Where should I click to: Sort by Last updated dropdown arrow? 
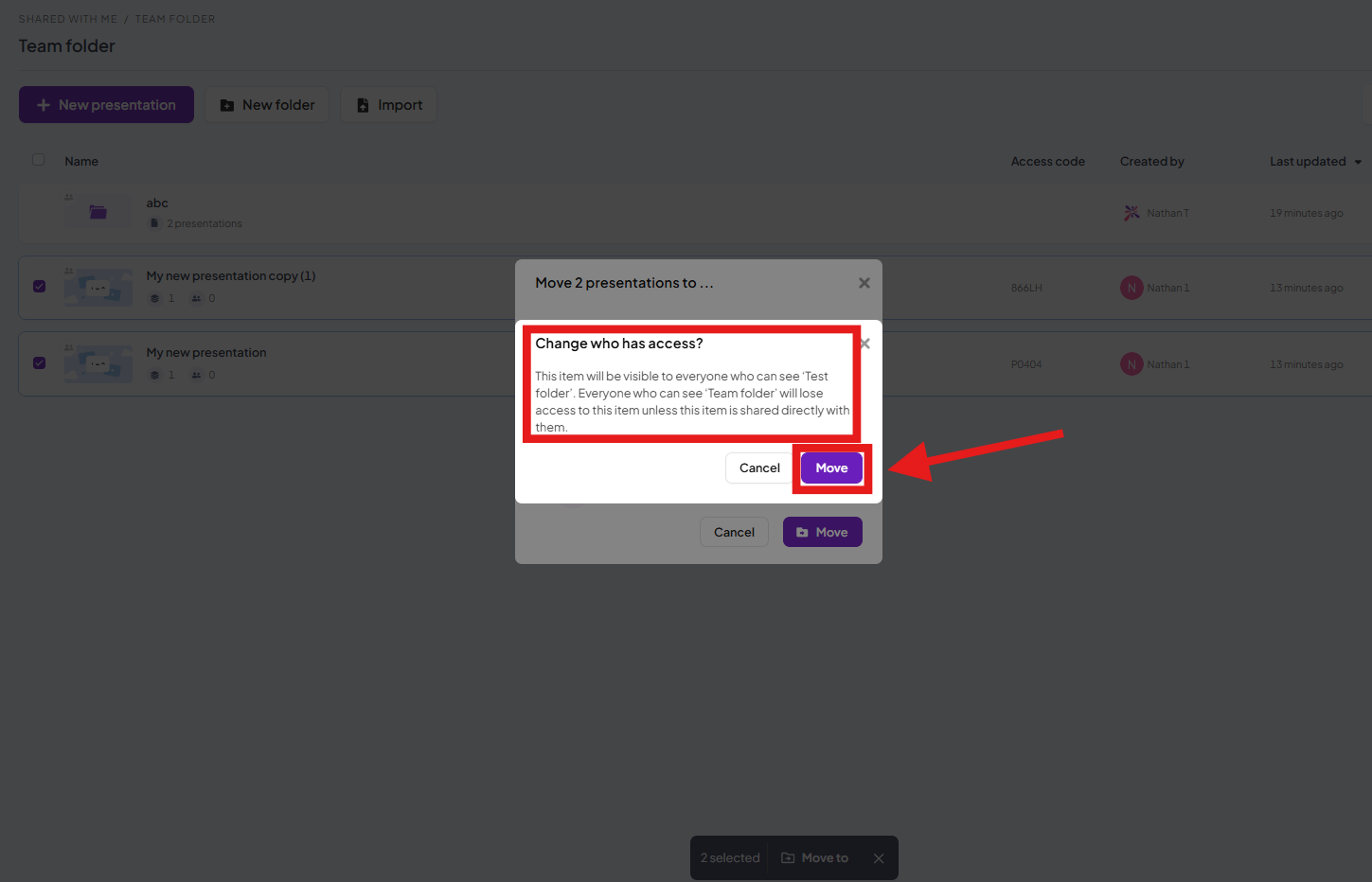pyautogui.click(x=1358, y=162)
